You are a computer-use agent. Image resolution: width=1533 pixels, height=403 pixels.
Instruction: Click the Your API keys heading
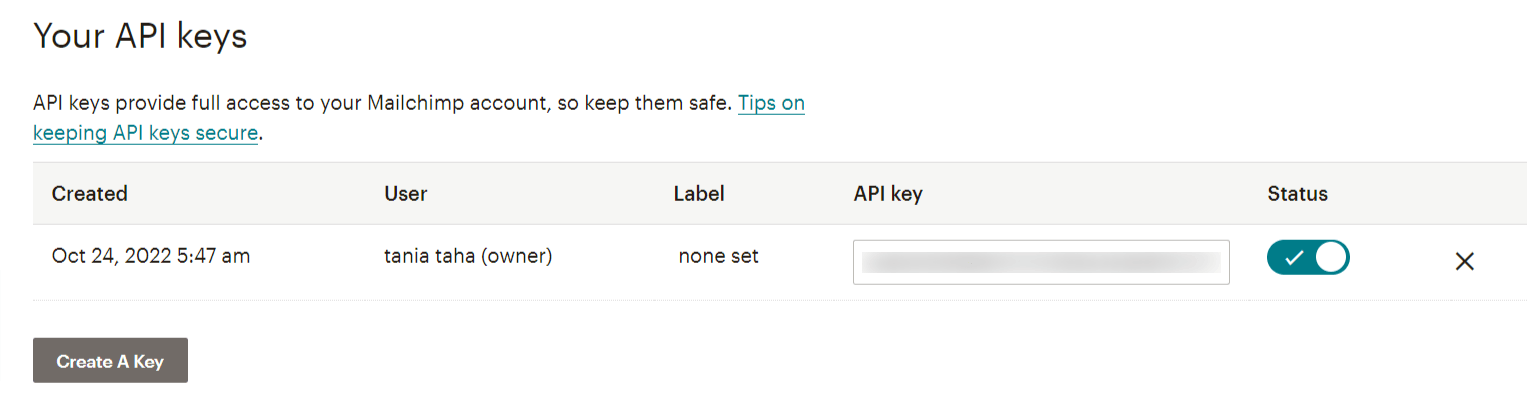[x=140, y=37]
